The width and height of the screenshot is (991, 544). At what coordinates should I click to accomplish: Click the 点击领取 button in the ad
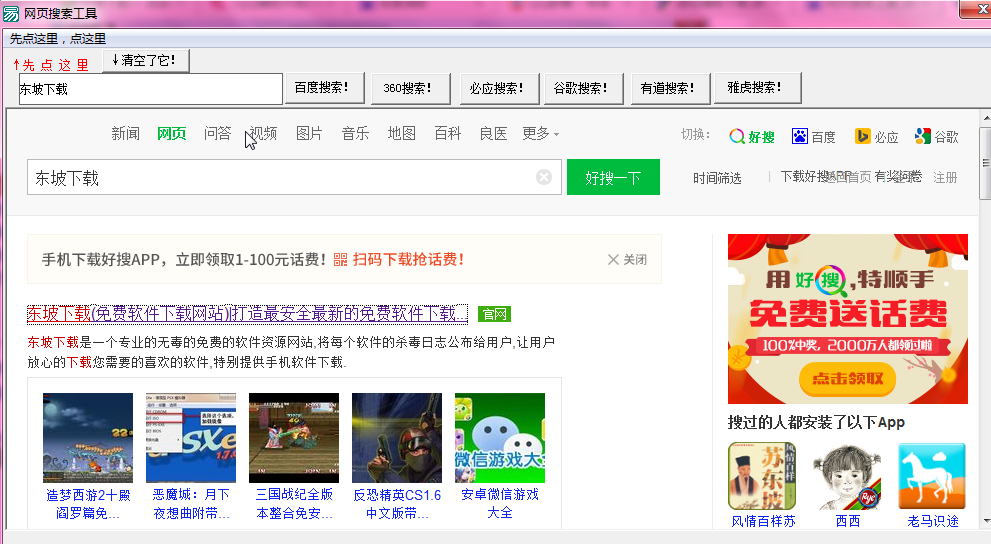click(x=848, y=378)
